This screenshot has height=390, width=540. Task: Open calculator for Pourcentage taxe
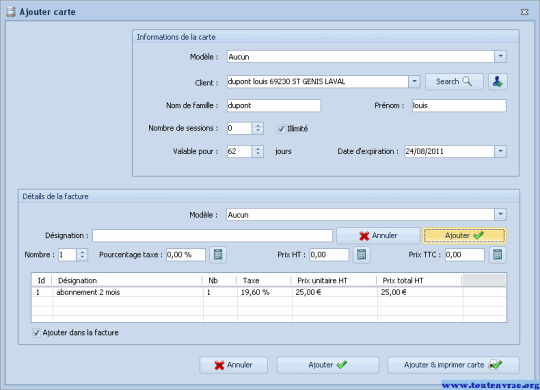(x=218, y=255)
